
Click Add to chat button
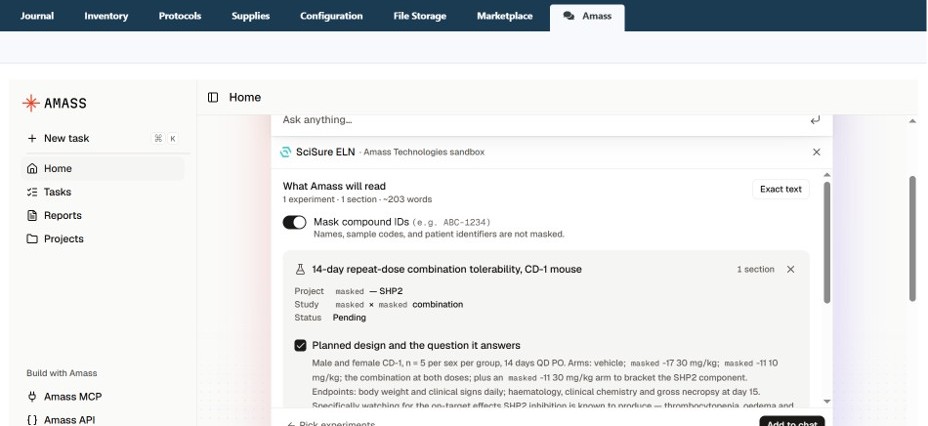point(792,423)
